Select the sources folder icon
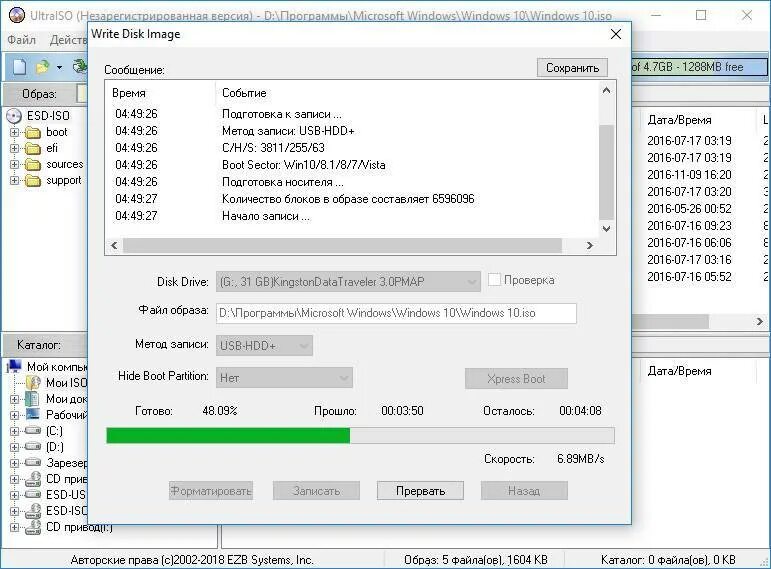Viewport: 771px width, 569px height. click(x=32, y=165)
